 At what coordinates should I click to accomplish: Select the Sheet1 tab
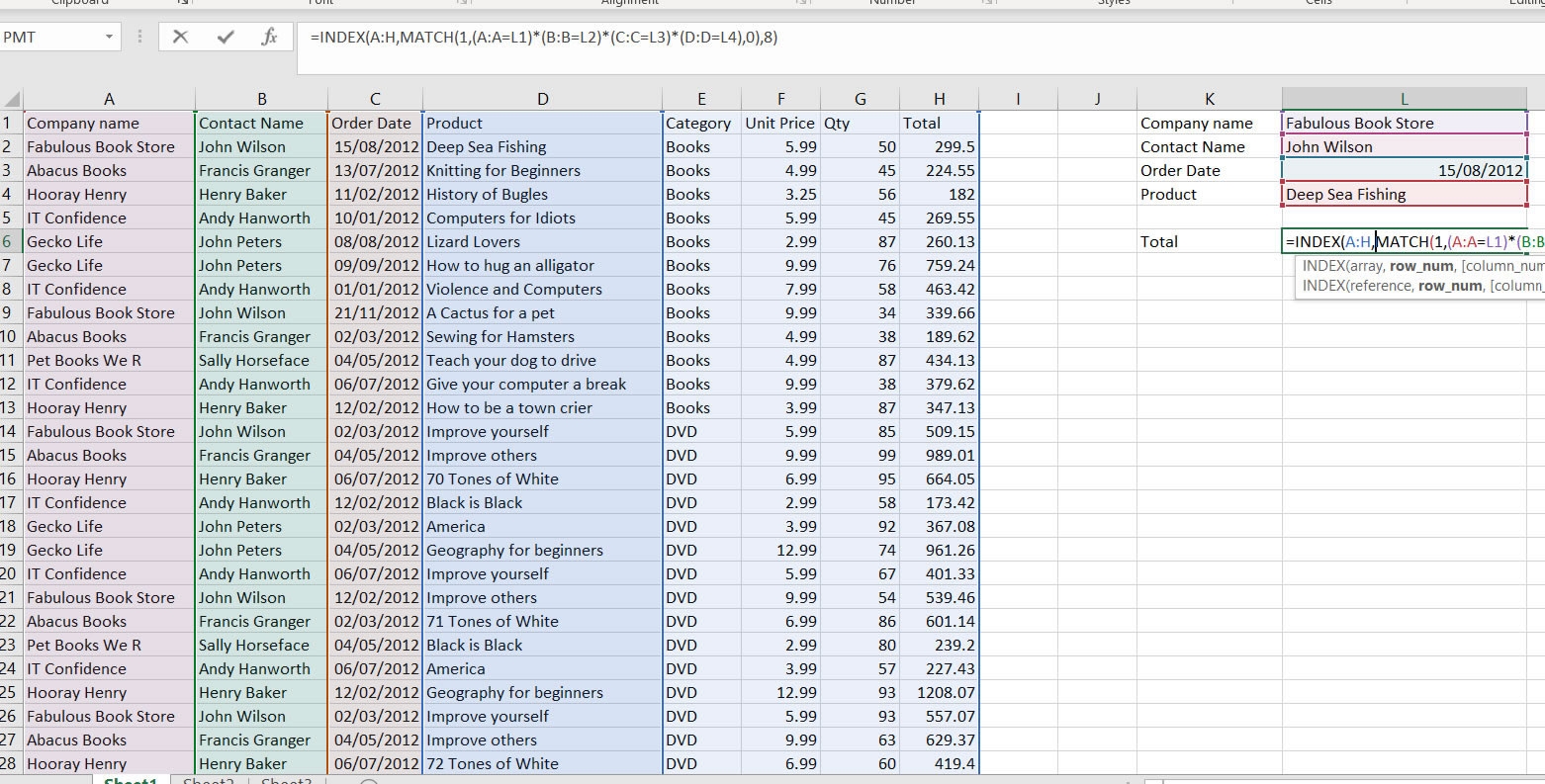click(x=130, y=780)
